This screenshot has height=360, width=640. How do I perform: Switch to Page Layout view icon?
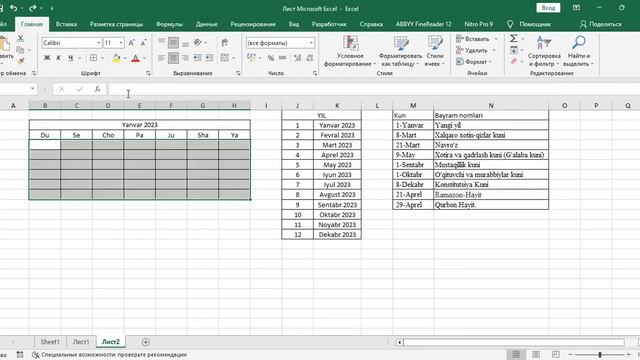tap(536, 354)
